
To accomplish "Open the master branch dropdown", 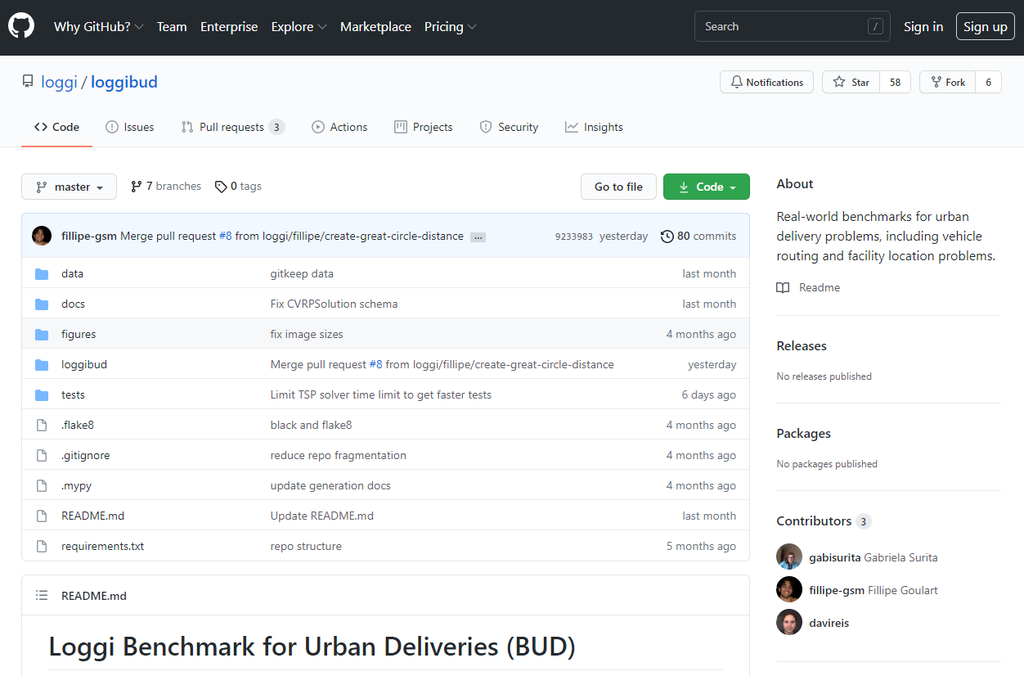I will point(69,187).
